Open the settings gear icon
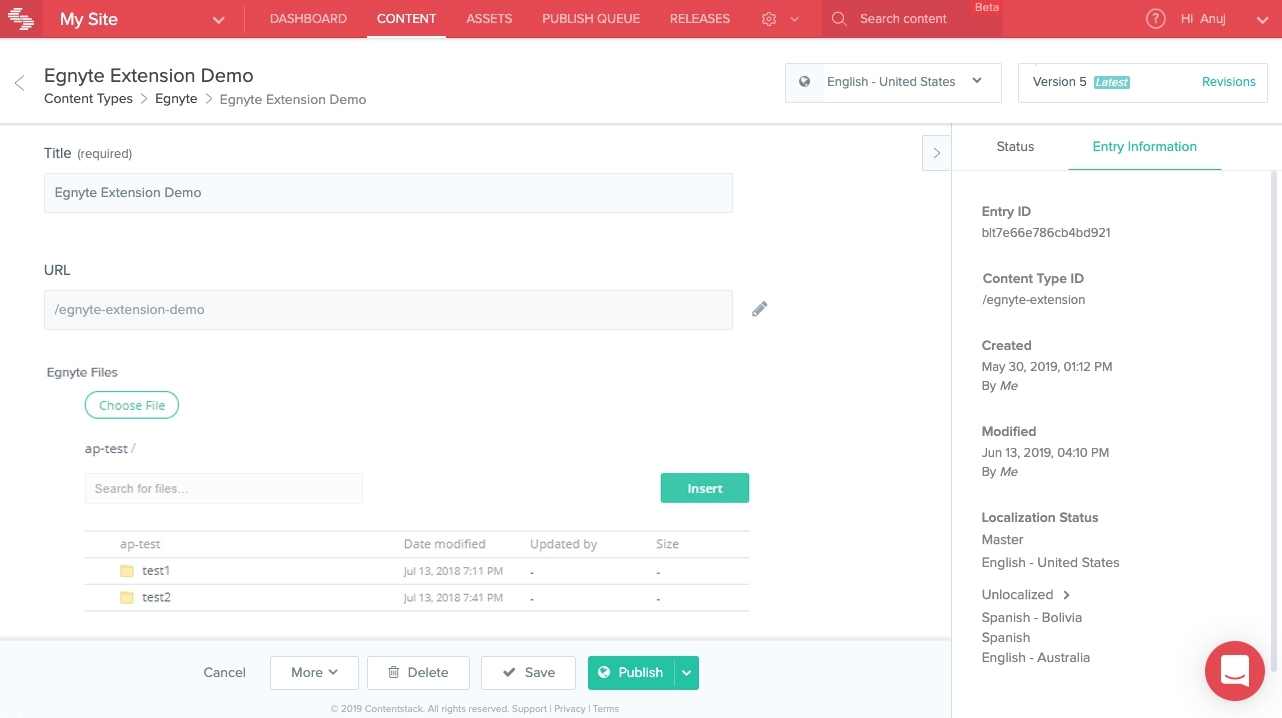Screen dimensions: 1282x718 [769, 19]
